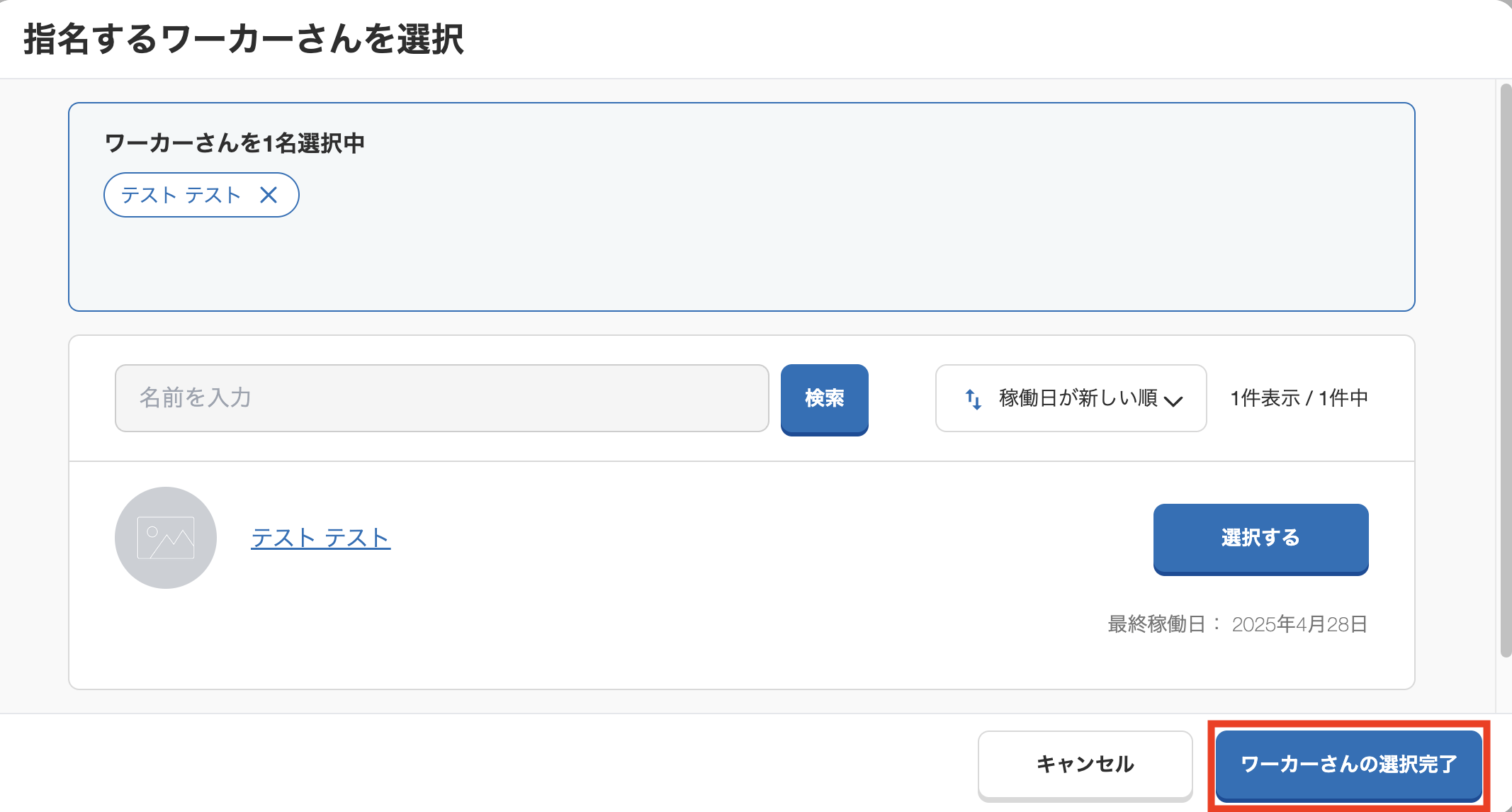Click the 1件表示 / 1件中 count text
The height and width of the screenshot is (812, 1512).
1298,398
